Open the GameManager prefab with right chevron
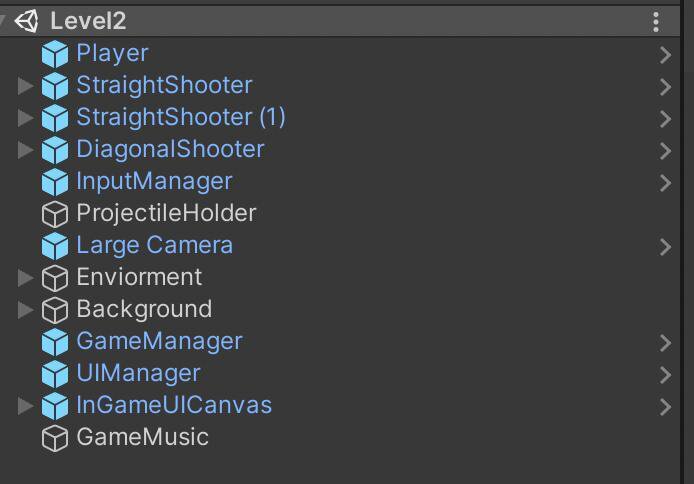Viewport: 694px width, 484px height. click(665, 343)
